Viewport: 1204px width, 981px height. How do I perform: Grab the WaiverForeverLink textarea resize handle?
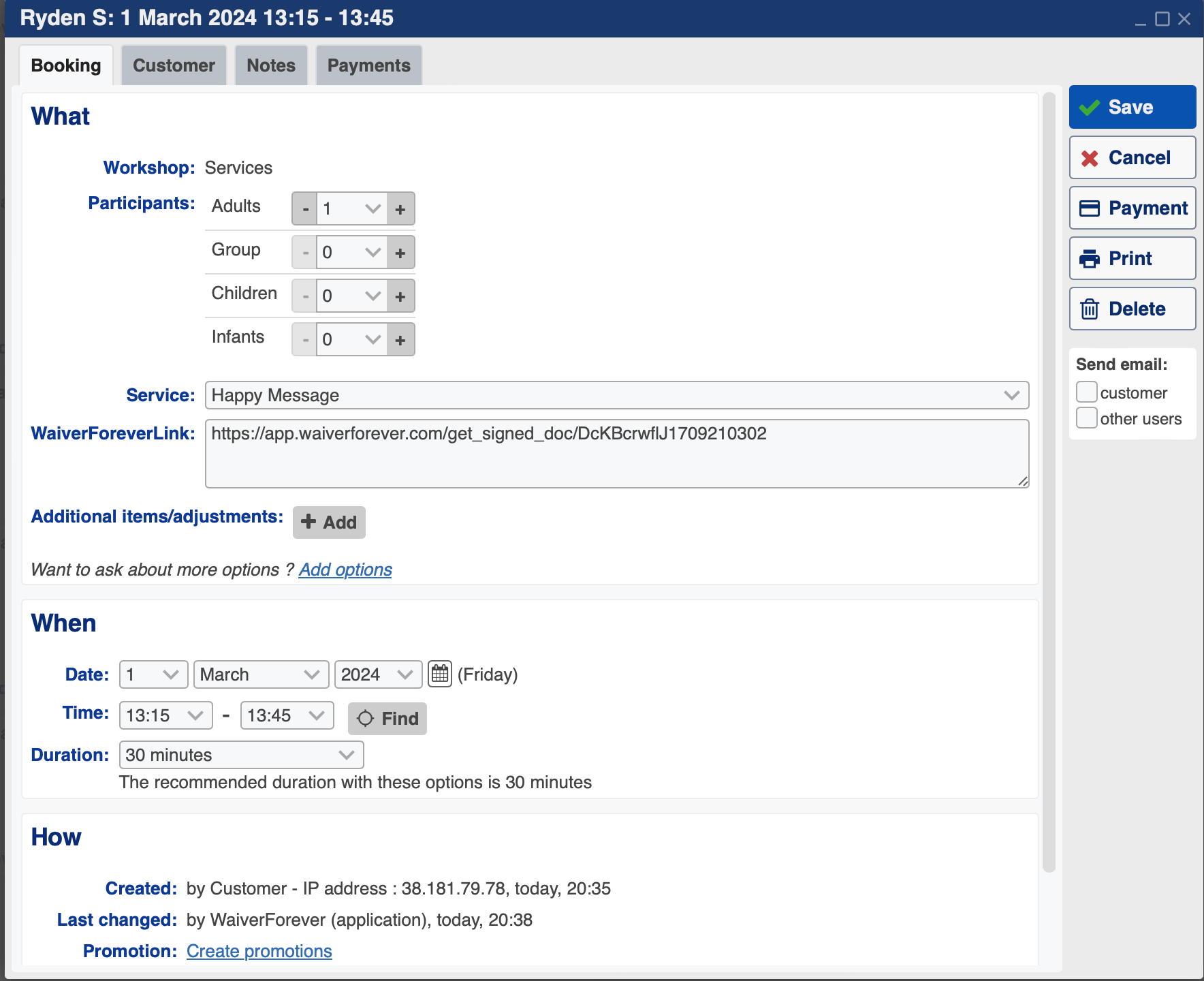pos(1023,482)
